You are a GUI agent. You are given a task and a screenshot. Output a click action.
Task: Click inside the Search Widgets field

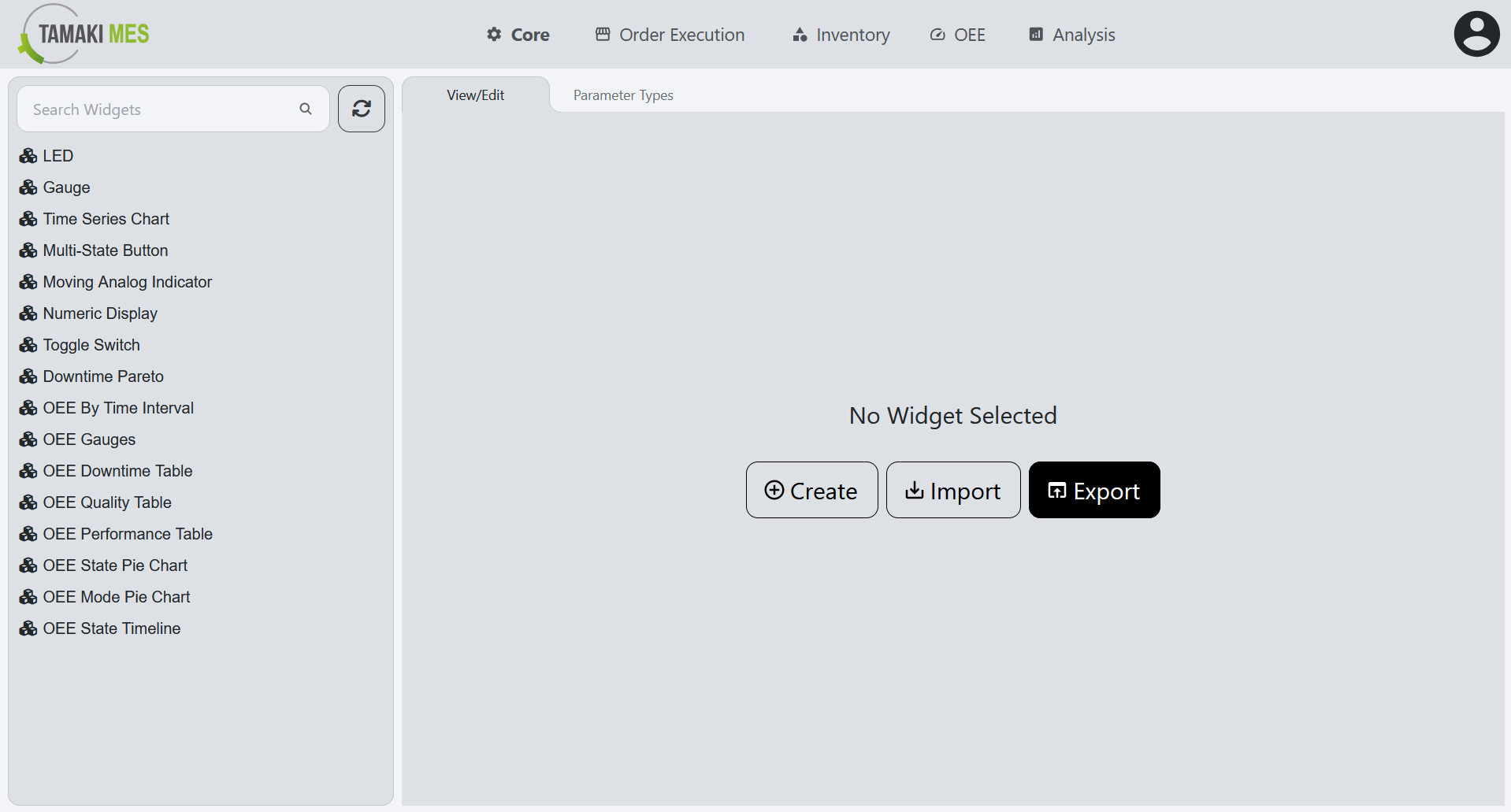tap(158, 109)
